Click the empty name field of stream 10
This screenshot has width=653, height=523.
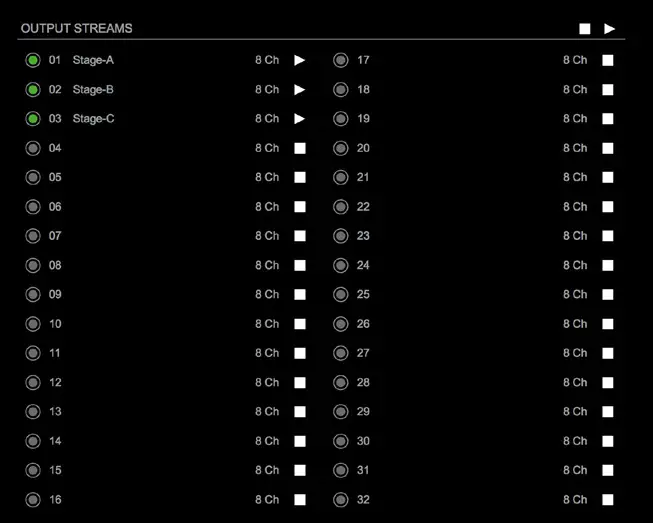pos(160,324)
